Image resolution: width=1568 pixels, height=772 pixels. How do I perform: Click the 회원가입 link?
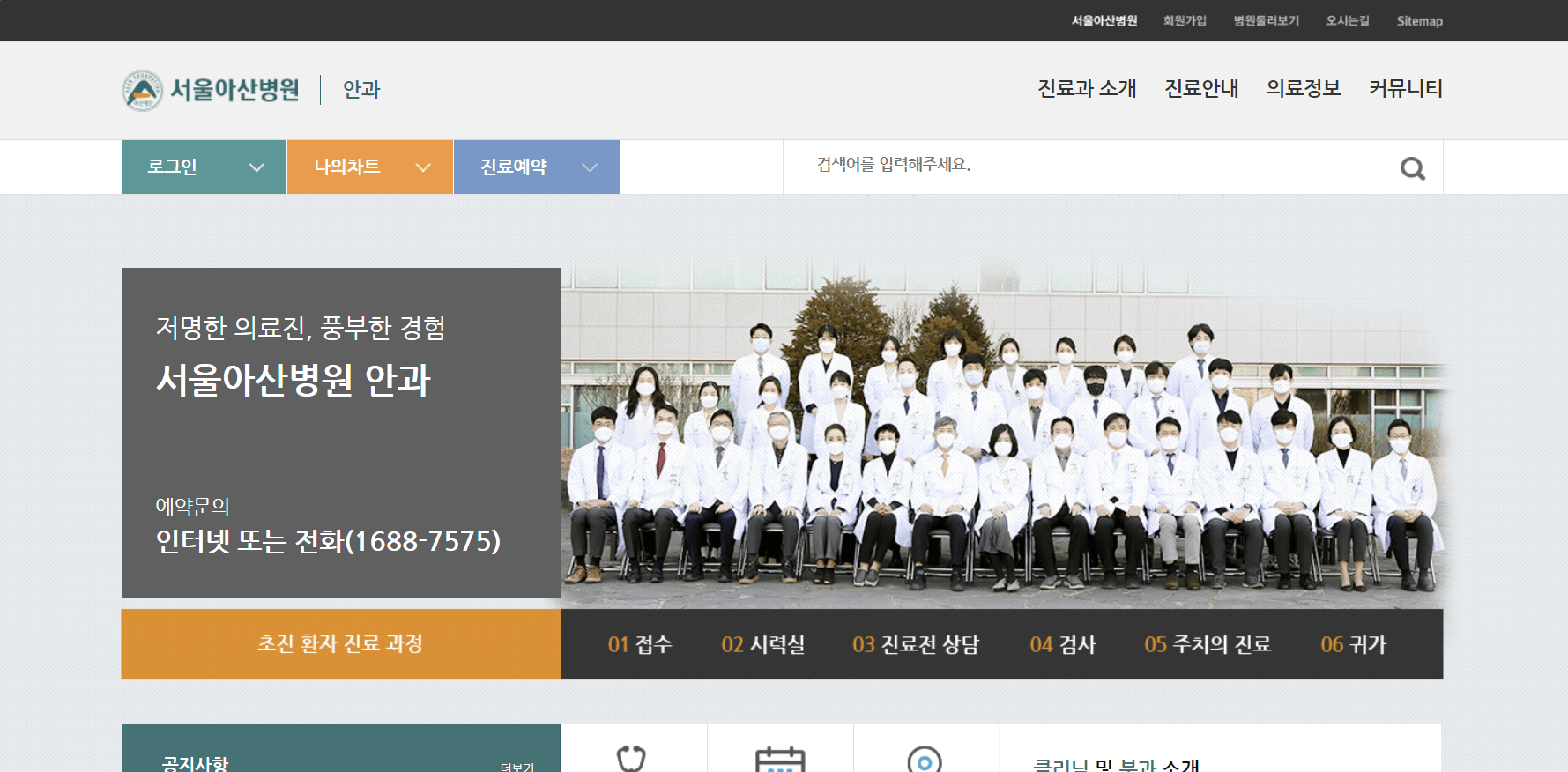tap(1185, 20)
